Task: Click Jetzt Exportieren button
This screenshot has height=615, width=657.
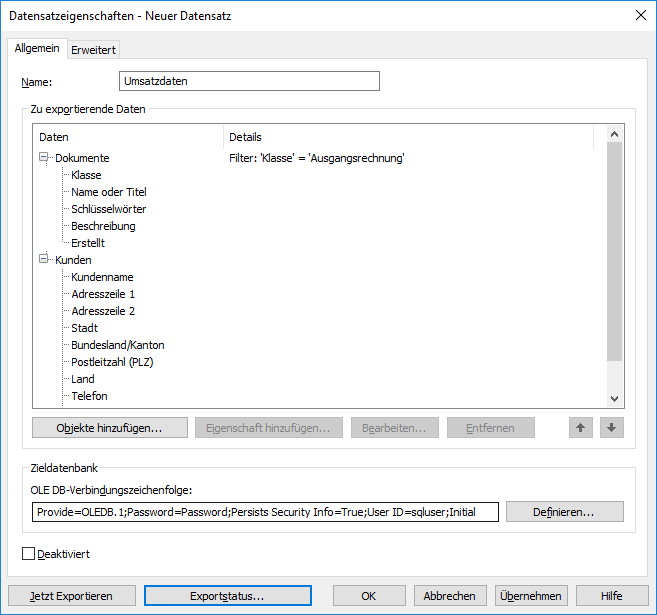Action: click(71, 595)
